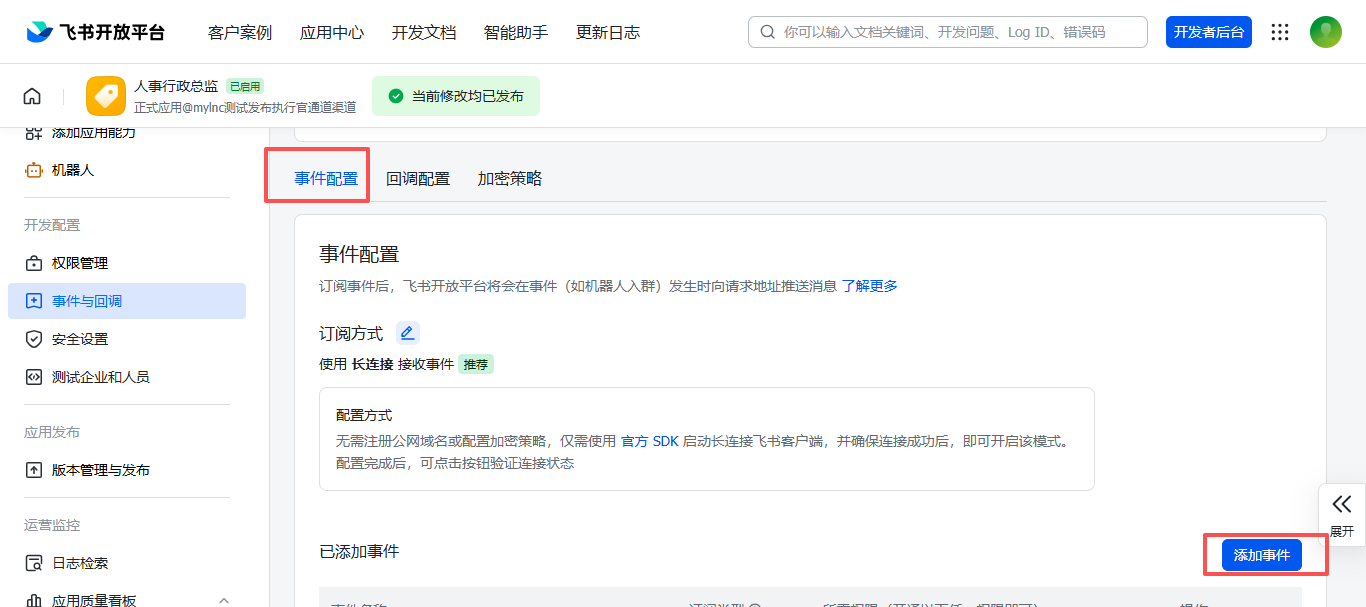The width and height of the screenshot is (1366, 607).
Task: Open the 官方 SDK link
Action: point(650,441)
